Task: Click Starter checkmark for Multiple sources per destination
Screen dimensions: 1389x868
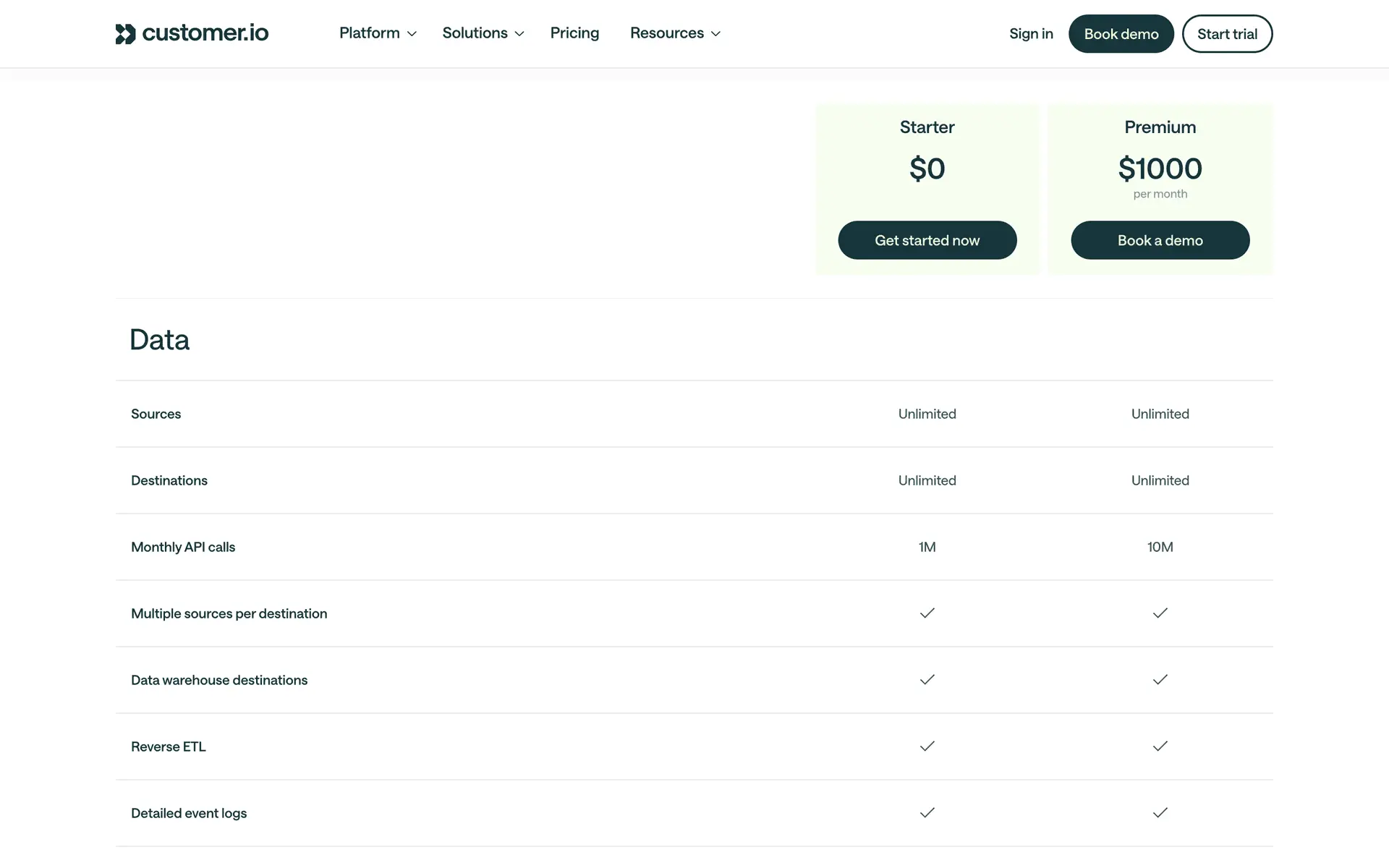Action: click(x=927, y=613)
